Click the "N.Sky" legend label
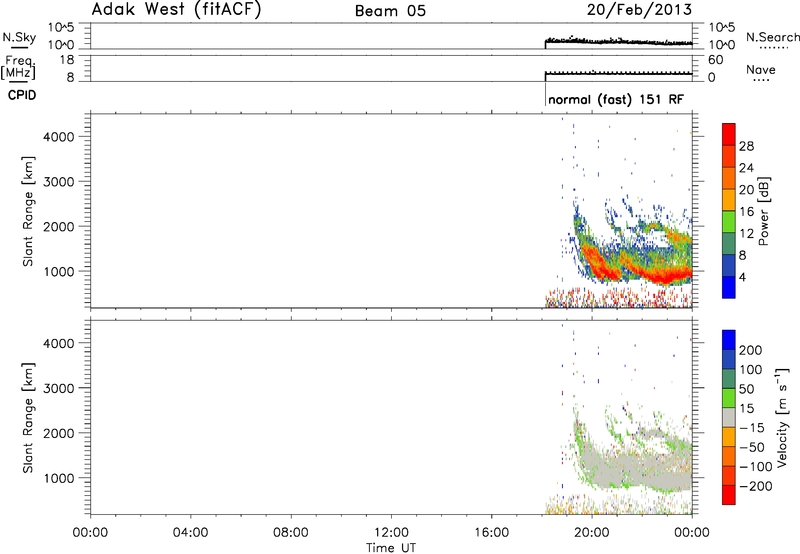 pyautogui.click(x=19, y=37)
